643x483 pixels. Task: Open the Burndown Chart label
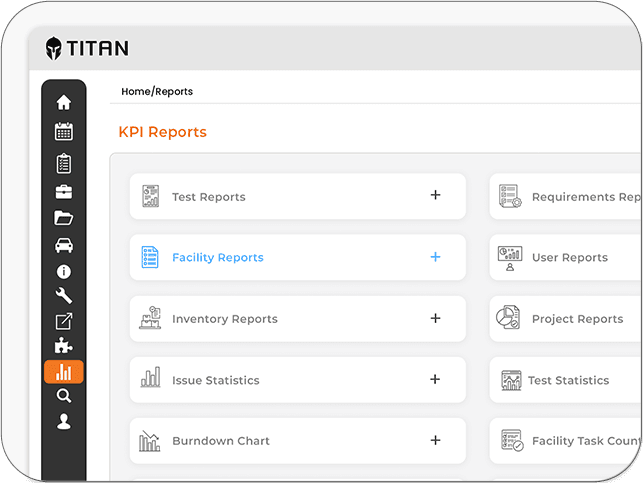click(x=221, y=441)
